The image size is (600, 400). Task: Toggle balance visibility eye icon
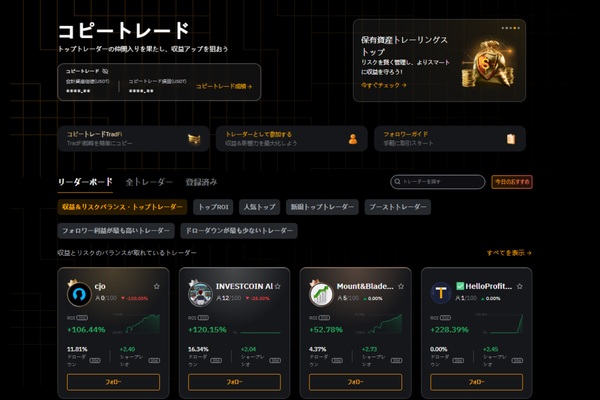click(105, 71)
